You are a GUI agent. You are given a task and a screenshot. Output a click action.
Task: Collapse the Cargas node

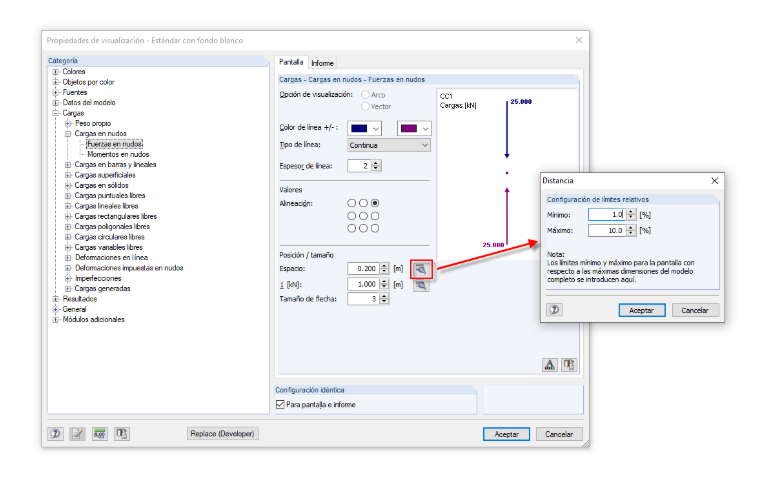56,113
